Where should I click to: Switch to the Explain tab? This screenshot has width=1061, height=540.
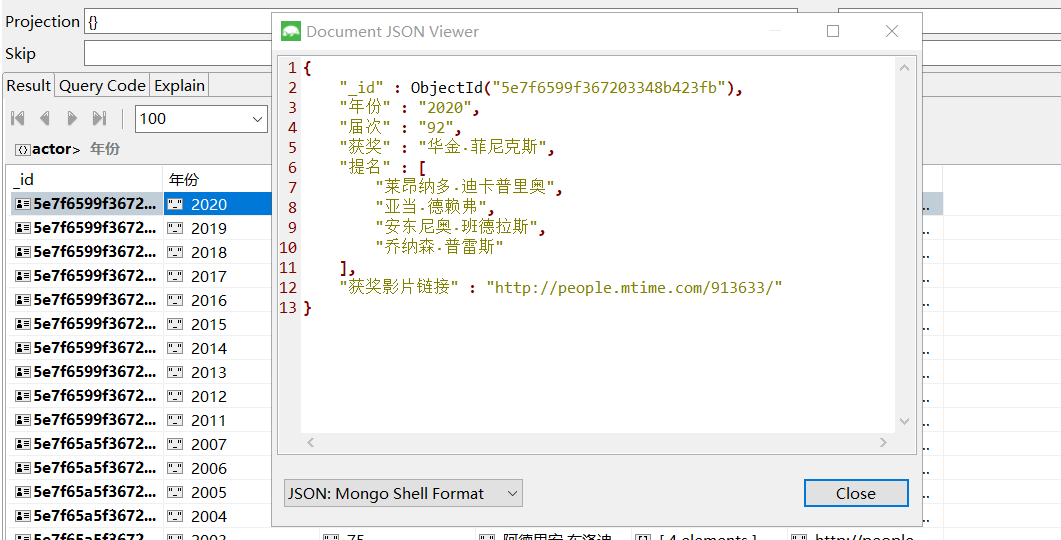pos(179,86)
